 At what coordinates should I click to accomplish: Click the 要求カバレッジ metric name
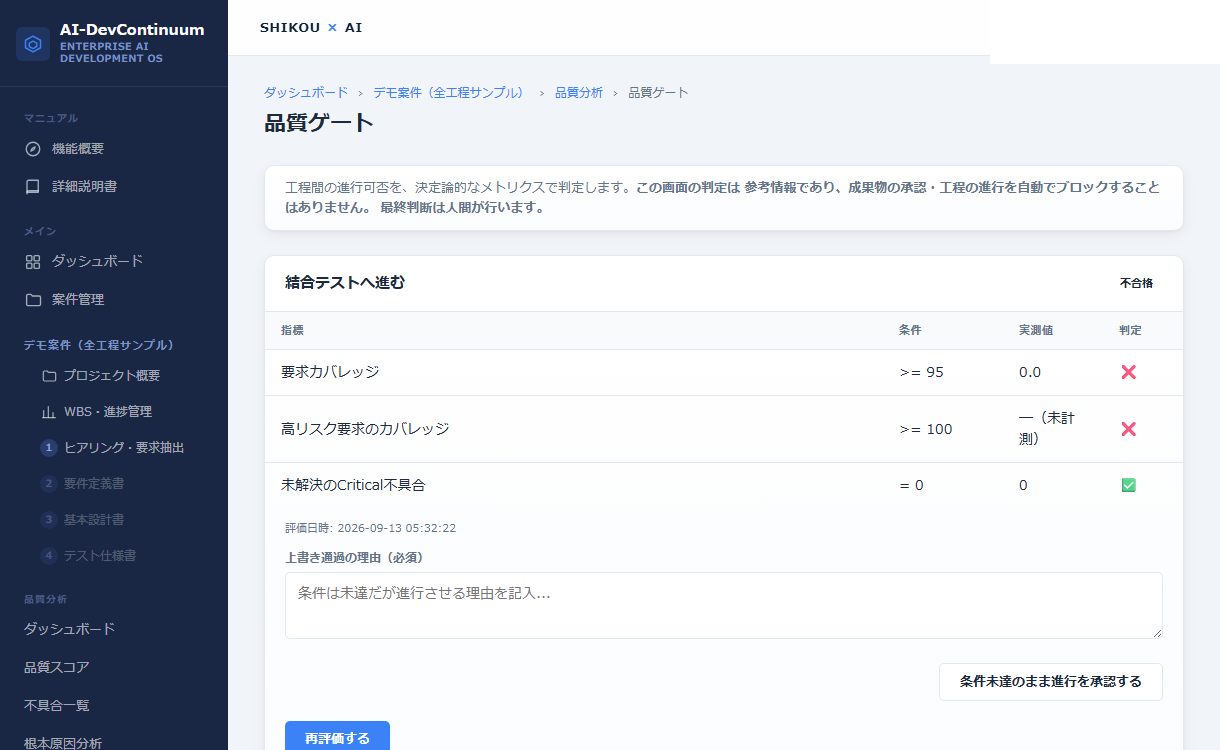(x=330, y=372)
